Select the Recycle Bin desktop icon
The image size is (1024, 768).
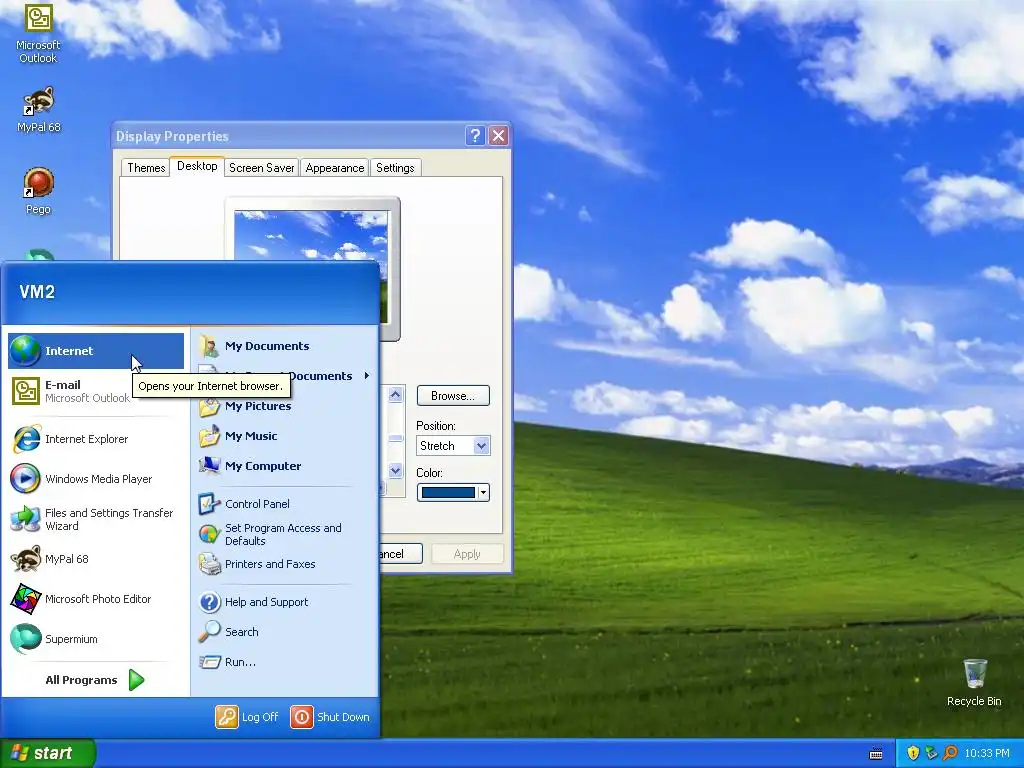tap(974, 683)
